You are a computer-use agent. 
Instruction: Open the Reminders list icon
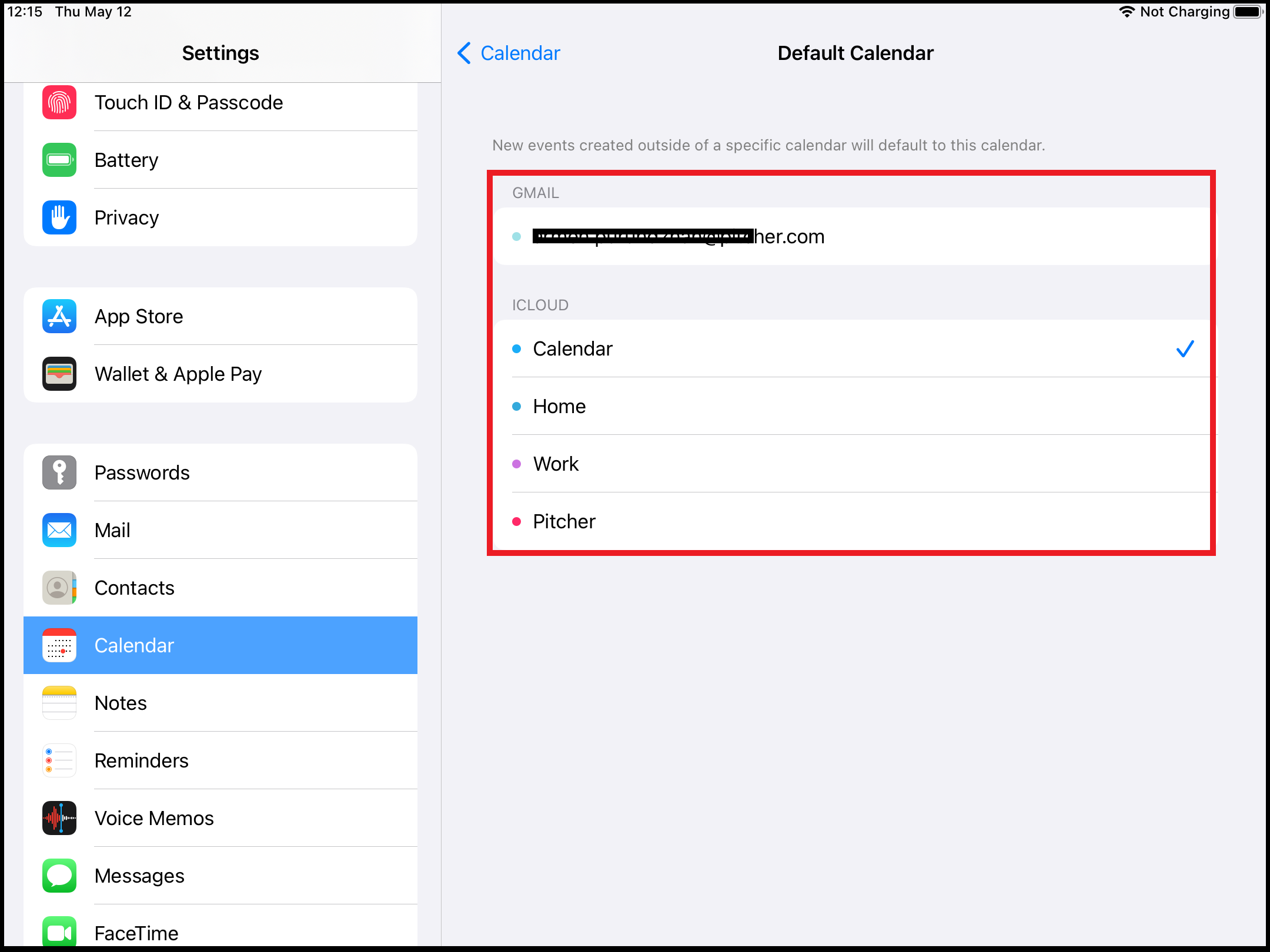[59, 760]
